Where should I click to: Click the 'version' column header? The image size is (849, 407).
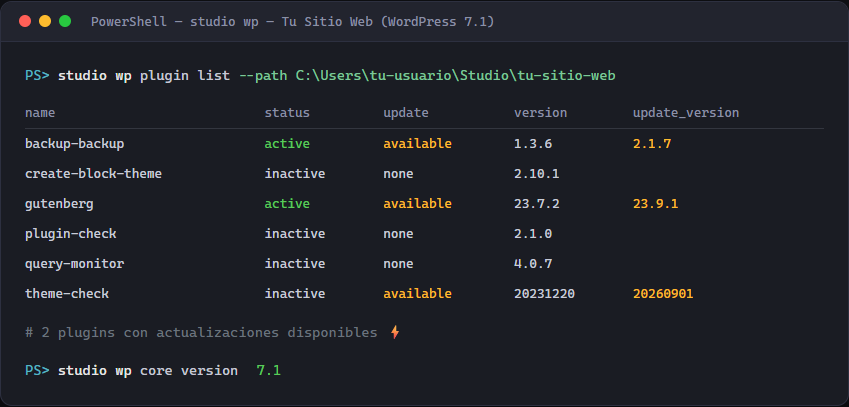[x=540, y=113]
